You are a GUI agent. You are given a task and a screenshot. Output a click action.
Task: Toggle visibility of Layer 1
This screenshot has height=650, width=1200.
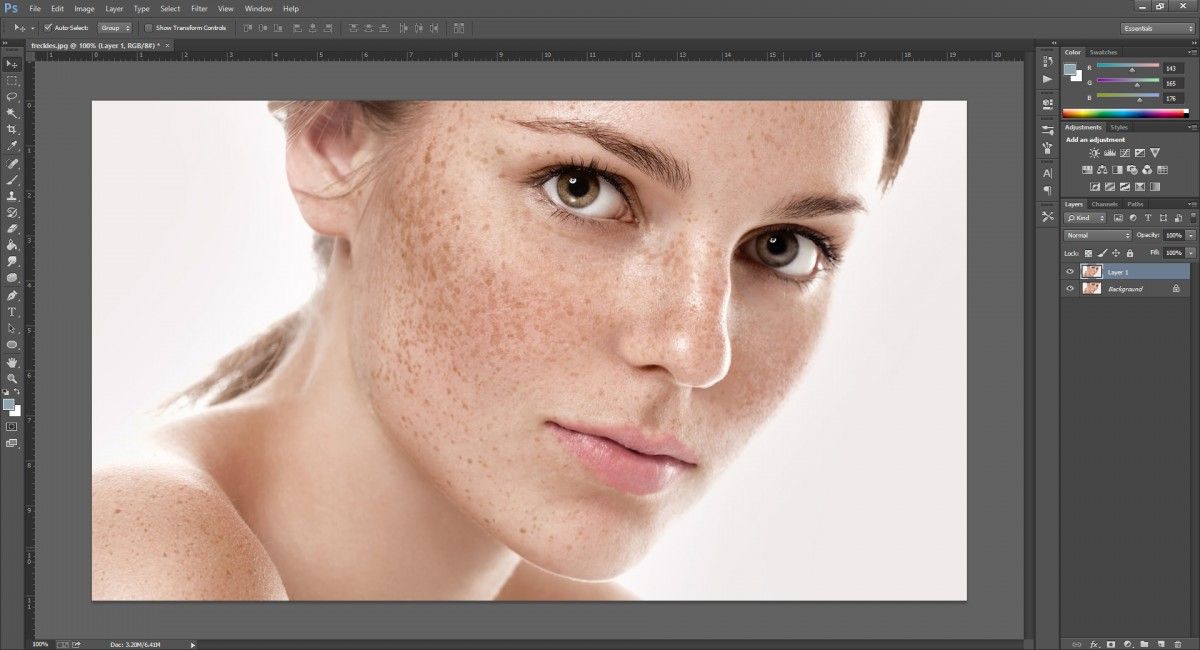[1071, 271]
